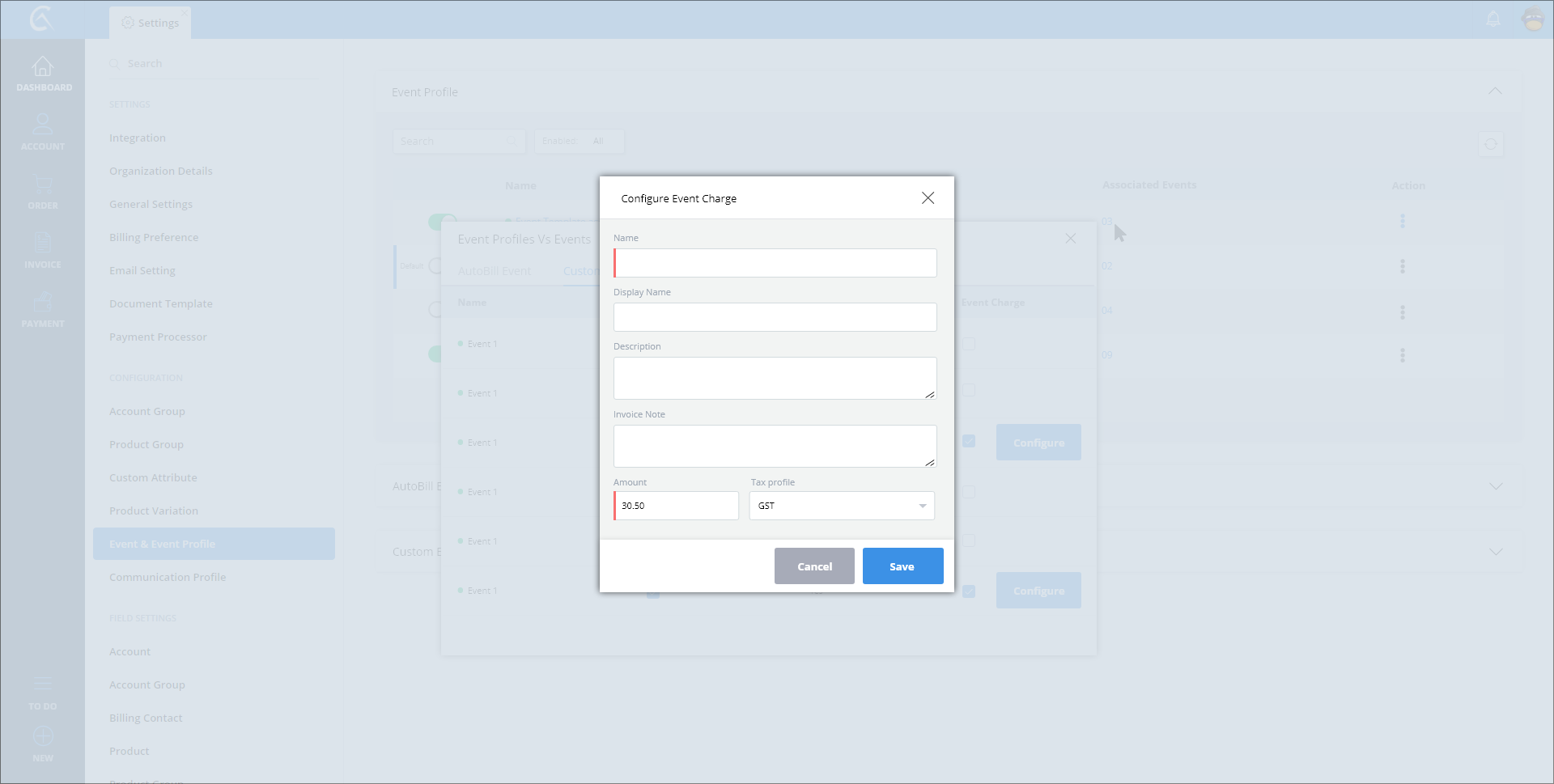Click the Amount field showing 30.50
This screenshot has height=784, width=1554.
[x=677, y=506]
